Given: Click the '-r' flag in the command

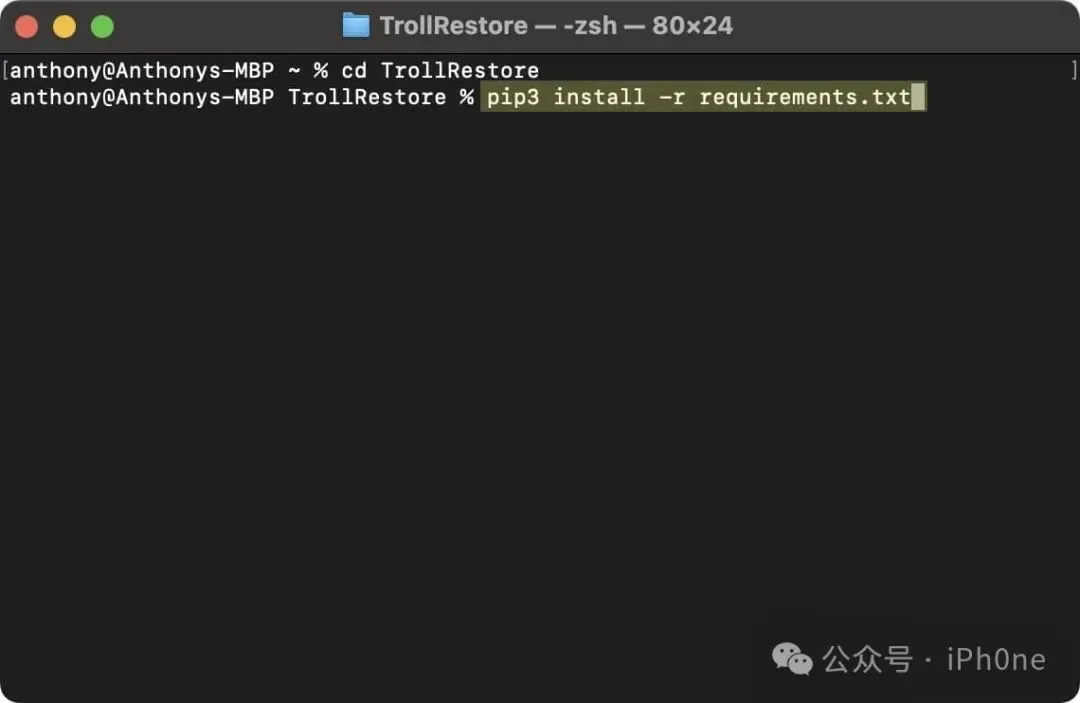Looking at the screenshot, I should pos(672,97).
